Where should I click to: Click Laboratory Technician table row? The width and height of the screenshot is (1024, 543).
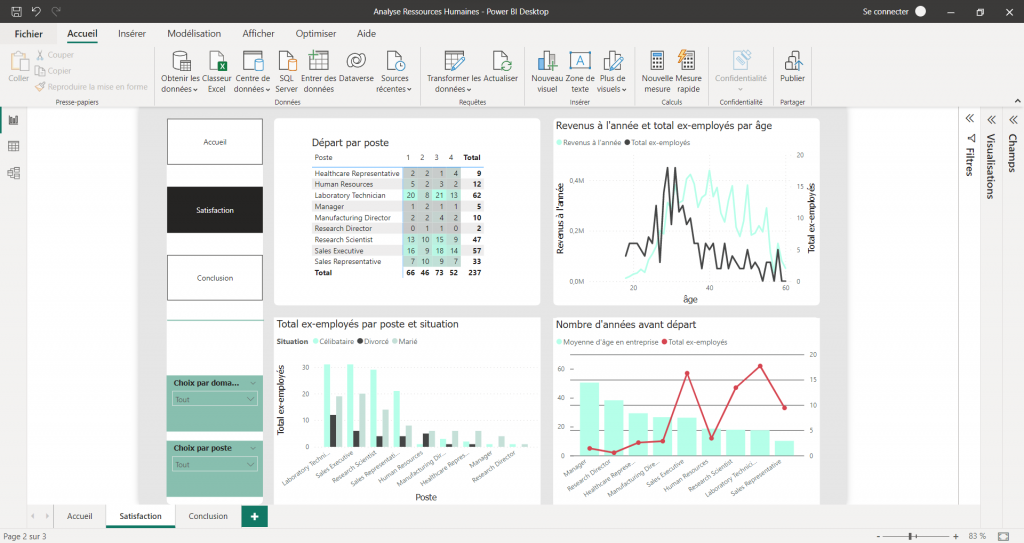[398, 195]
